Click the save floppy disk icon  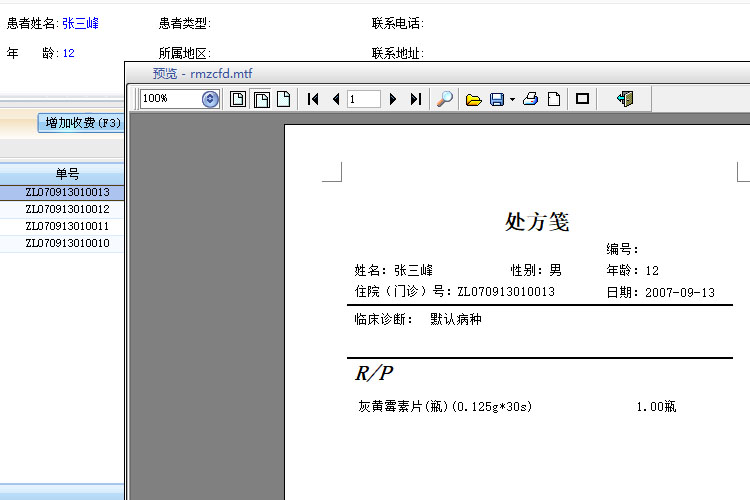[497, 99]
